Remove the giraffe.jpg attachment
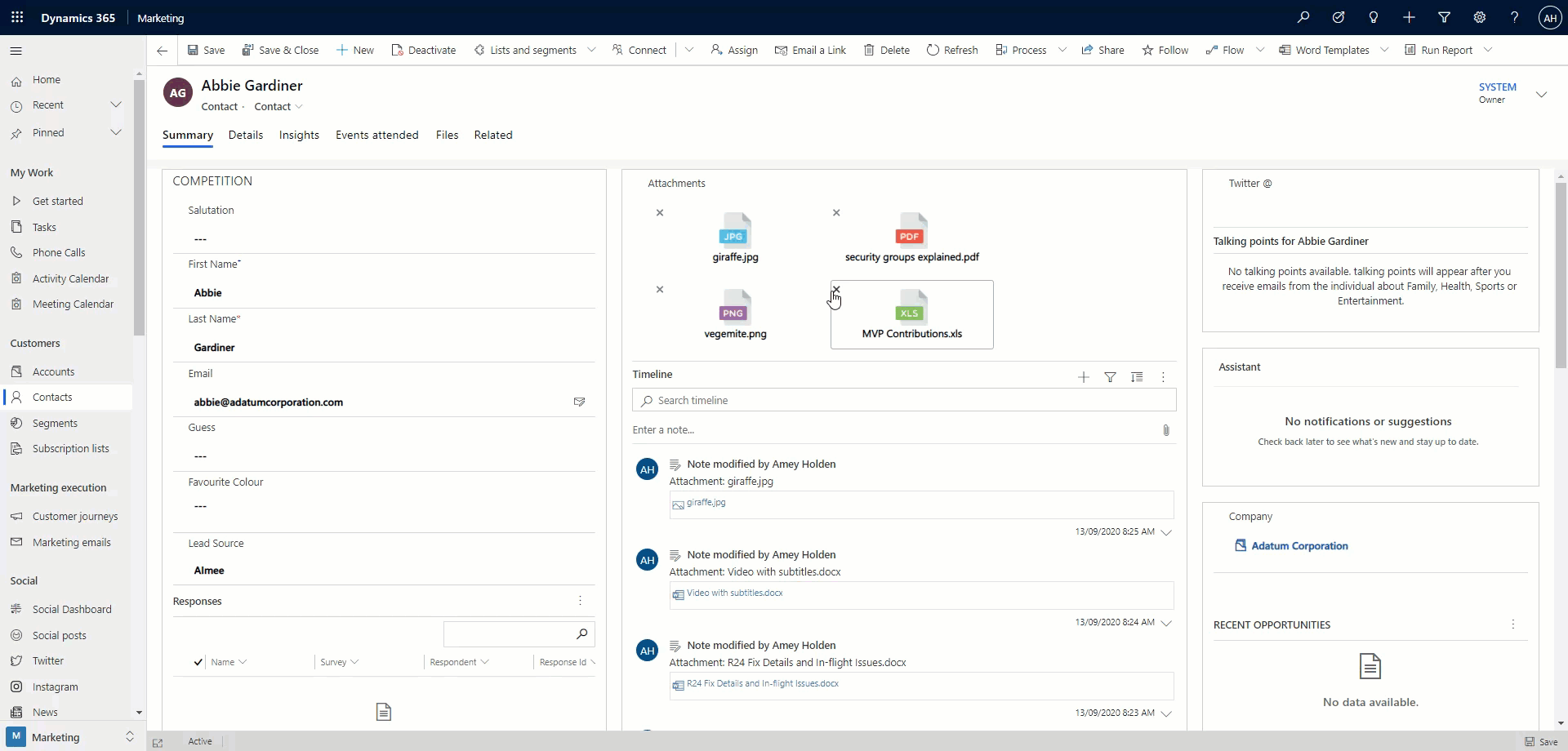This screenshot has width=1568, height=751. 660,213
